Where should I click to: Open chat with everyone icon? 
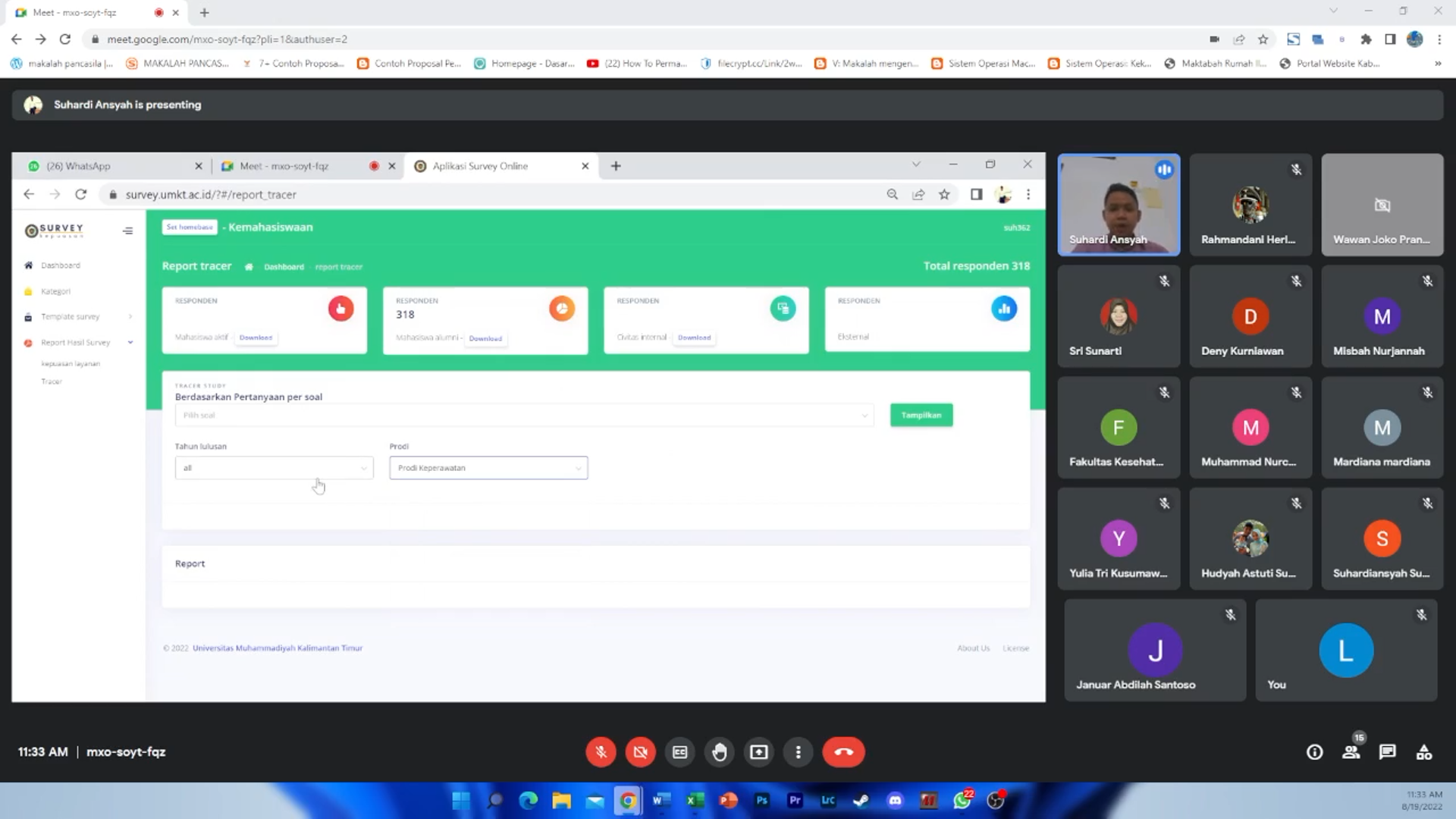tap(1387, 752)
